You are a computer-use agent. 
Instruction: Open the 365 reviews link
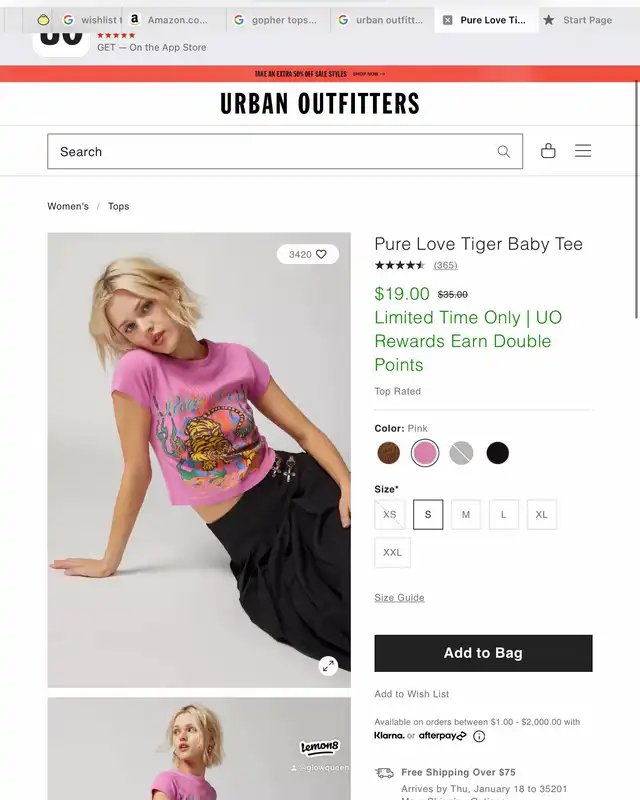tap(446, 265)
